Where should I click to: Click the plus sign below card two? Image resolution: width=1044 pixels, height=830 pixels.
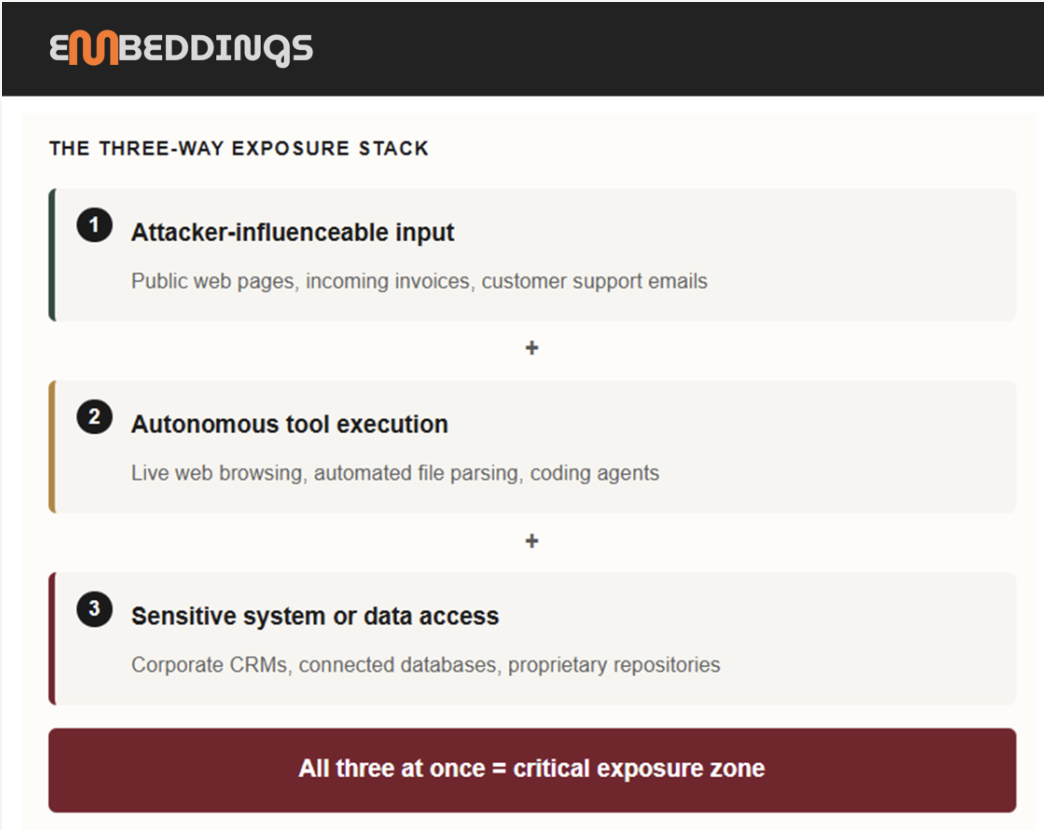(x=531, y=540)
